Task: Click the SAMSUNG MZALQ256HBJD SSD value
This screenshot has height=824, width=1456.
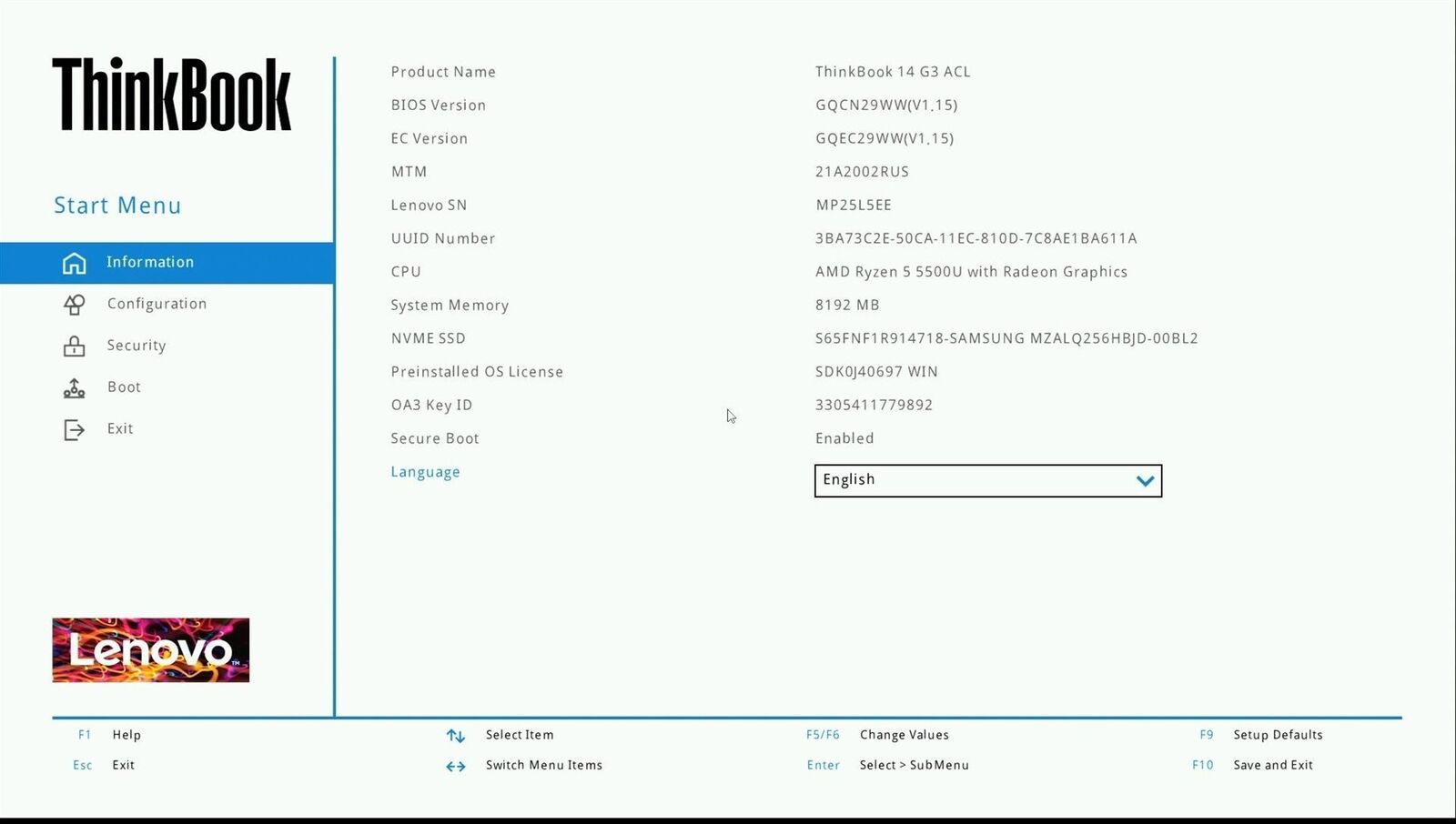Action: (1006, 338)
